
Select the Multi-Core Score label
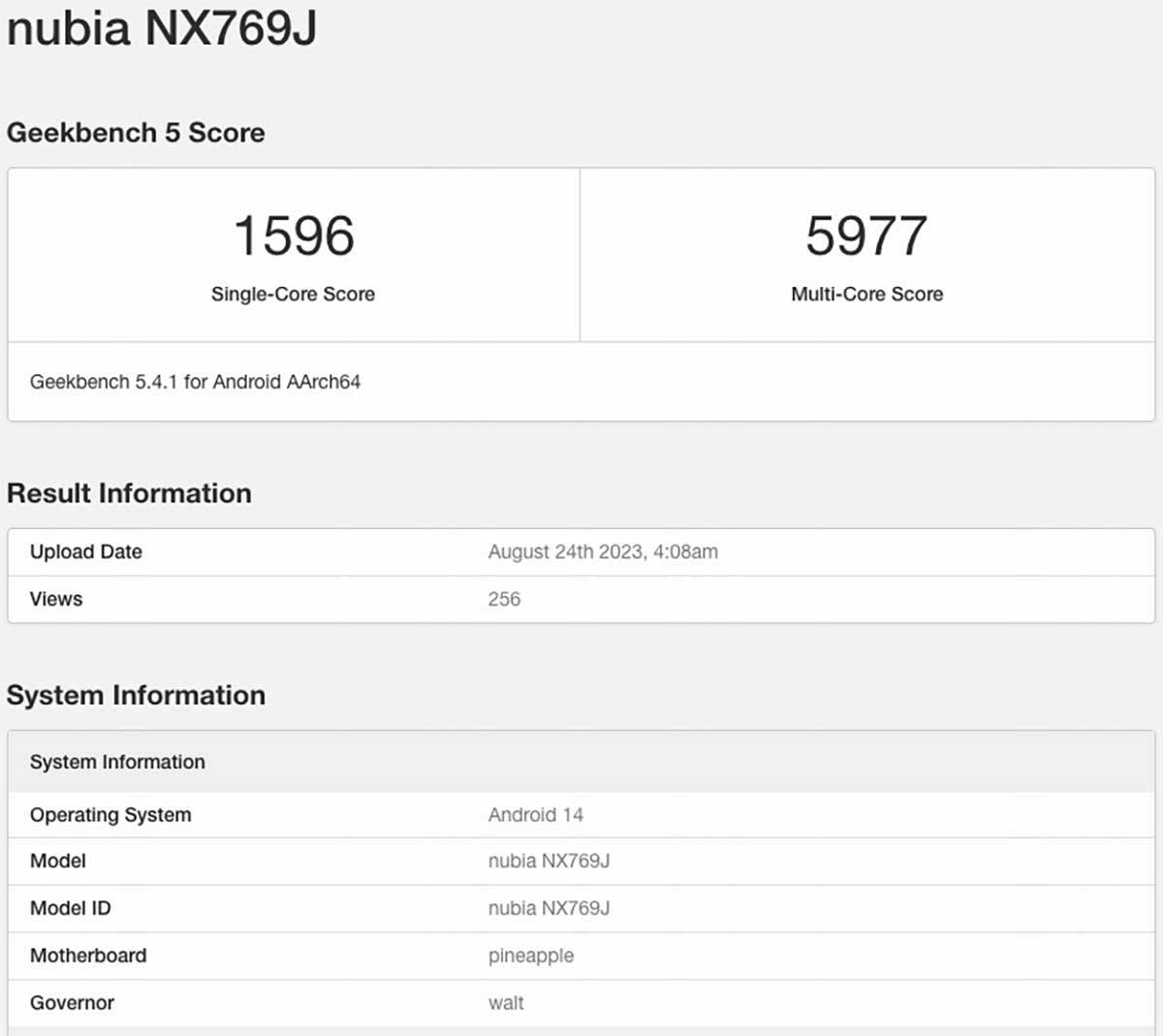(x=866, y=295)
